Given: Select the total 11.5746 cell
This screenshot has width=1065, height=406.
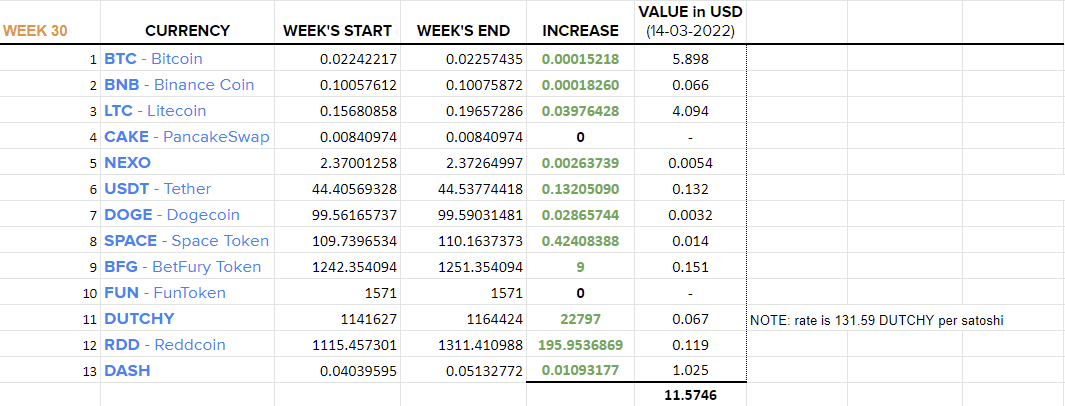Looking at the screenshot, I should (x=690, y=394).
